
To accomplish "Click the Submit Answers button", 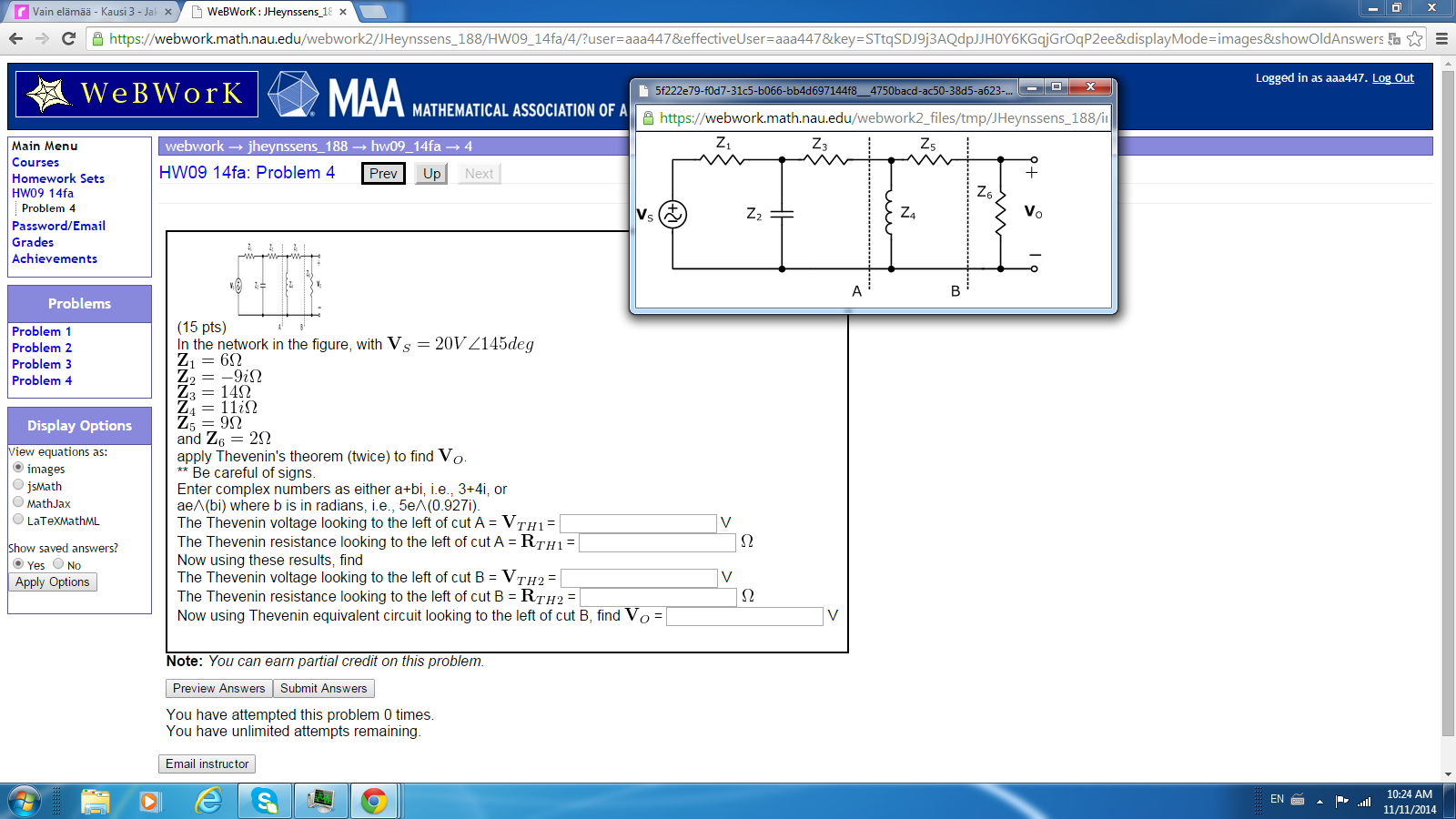I will 323,688.
